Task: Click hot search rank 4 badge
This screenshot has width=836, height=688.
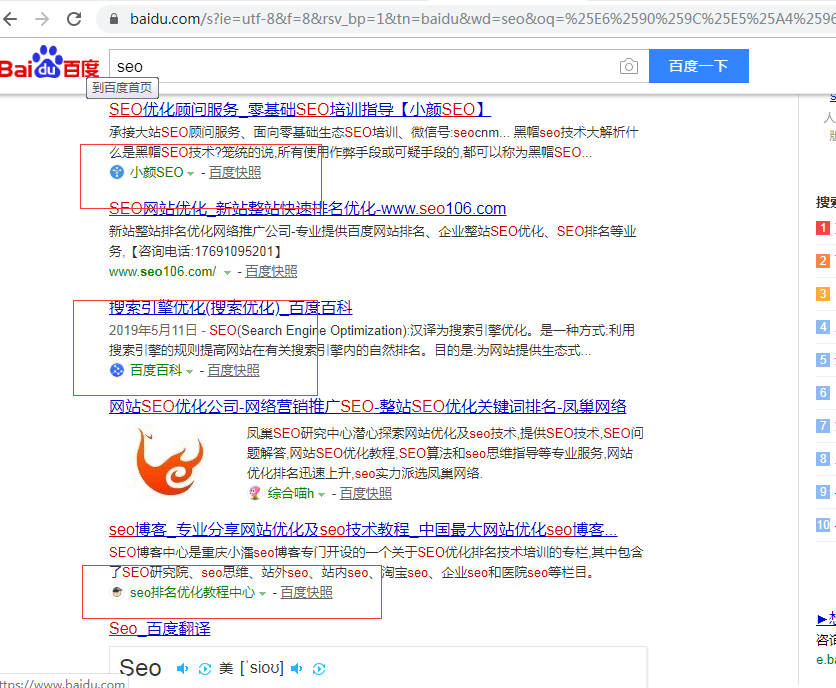Action: [823, 327]
